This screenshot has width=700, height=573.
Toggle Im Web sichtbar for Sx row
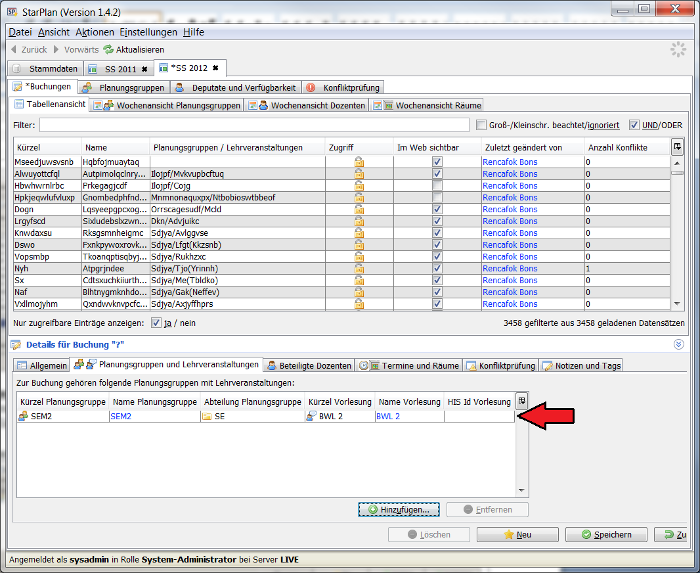point(438,280)
